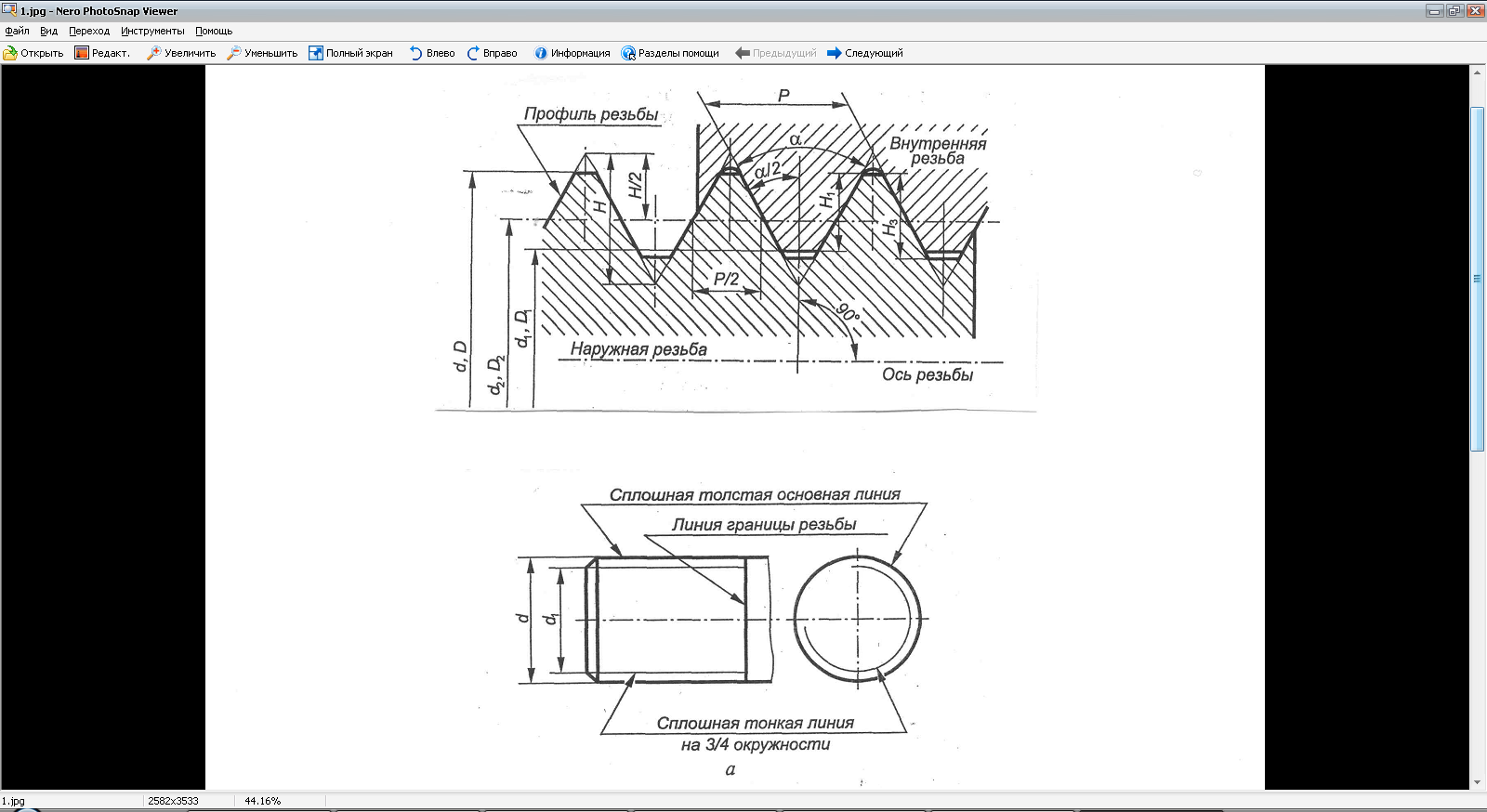Click the Полный экран button label
This screenshot has height=812, width=1487.
pos(360,53)
